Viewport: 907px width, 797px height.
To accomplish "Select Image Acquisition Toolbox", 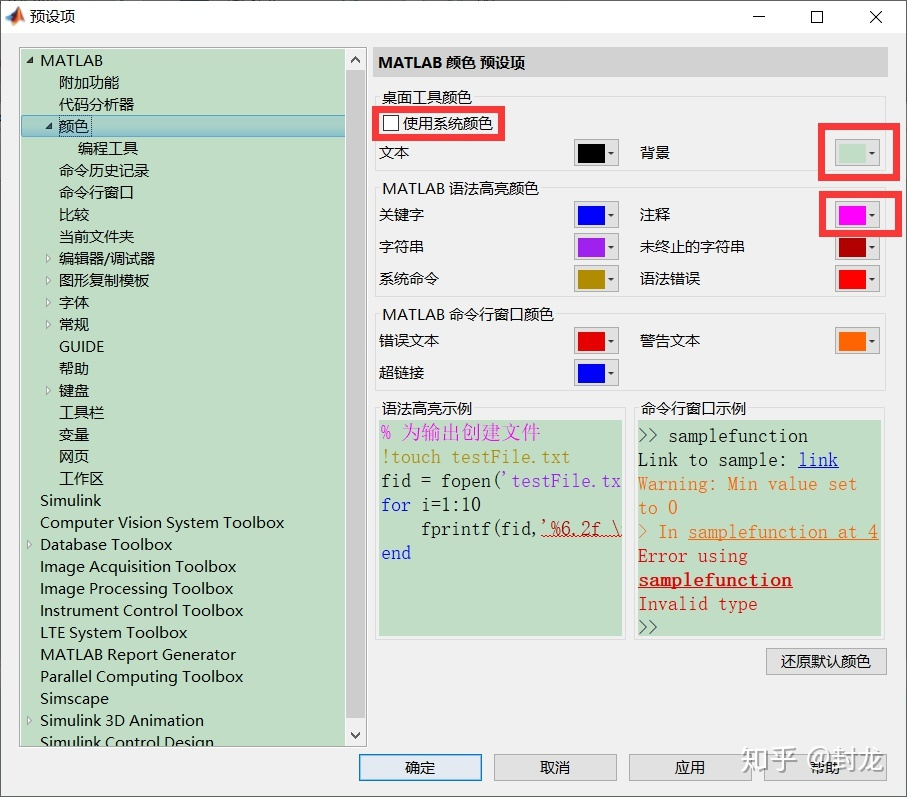I will click(138, 566).
